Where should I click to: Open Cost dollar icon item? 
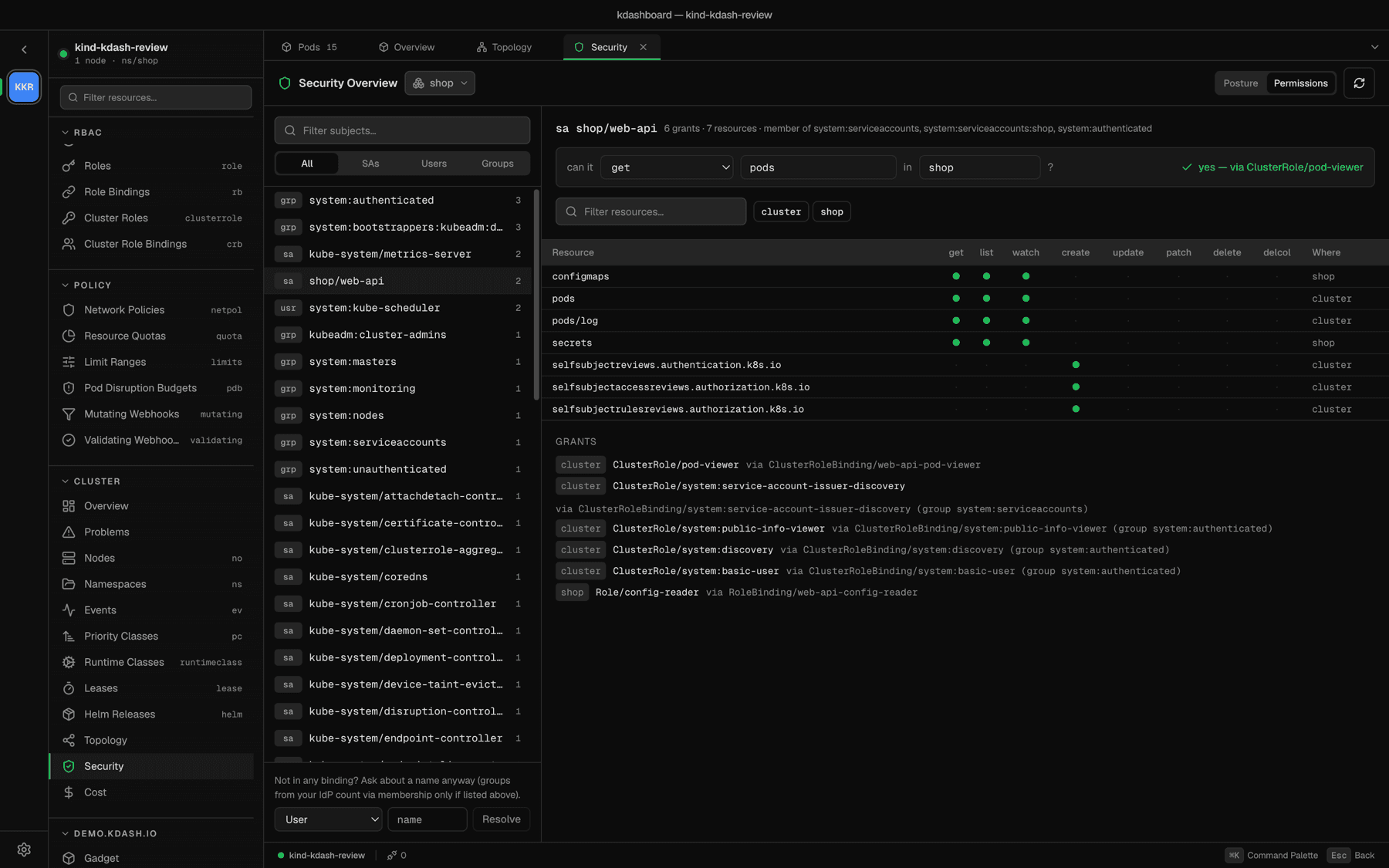[x=151, y=792]
